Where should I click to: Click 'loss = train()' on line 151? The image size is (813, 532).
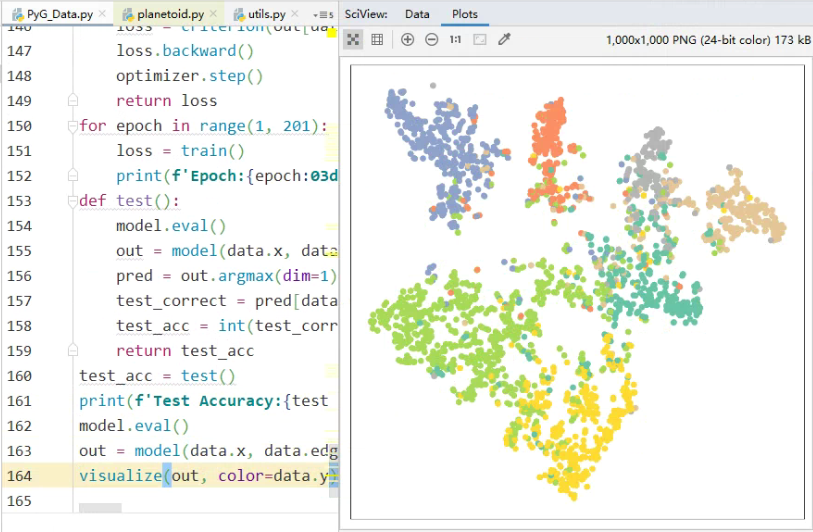click(x=180, y=150)
